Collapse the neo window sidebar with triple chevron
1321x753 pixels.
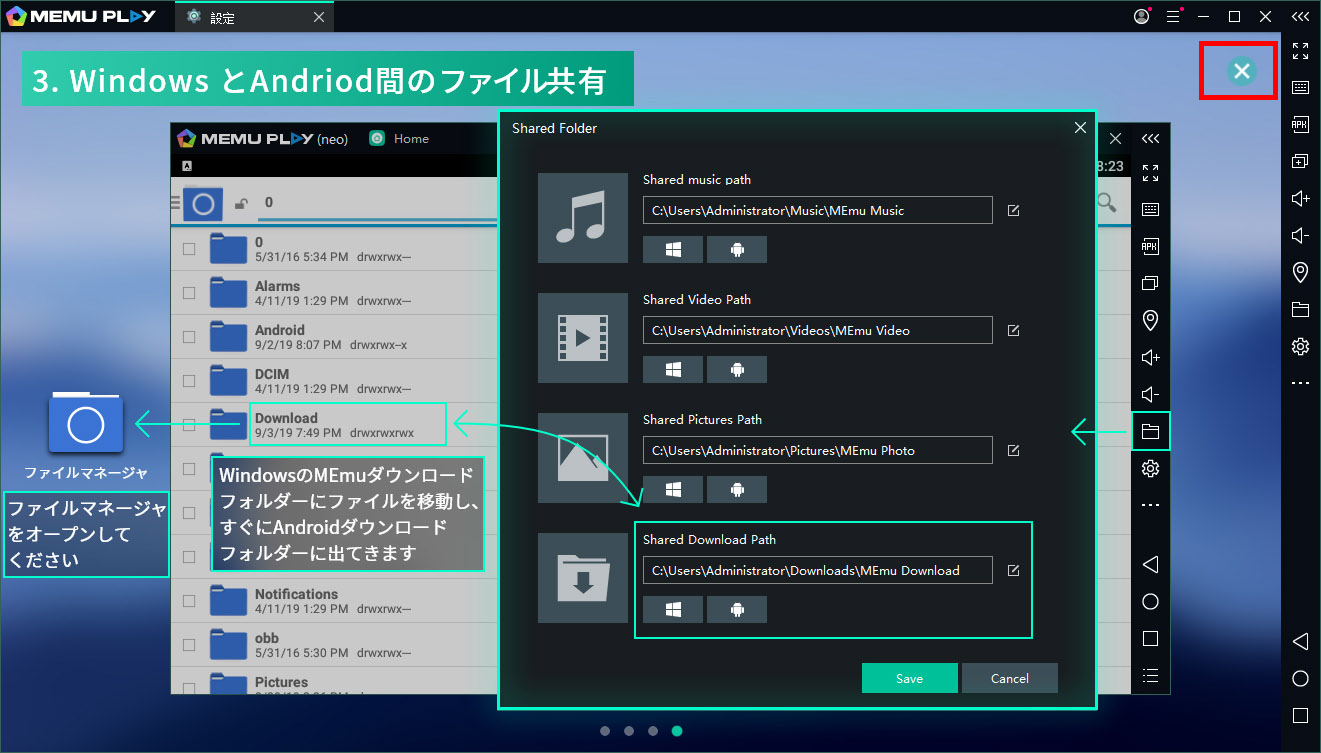pyautogui.click(x=1150, y=139)
